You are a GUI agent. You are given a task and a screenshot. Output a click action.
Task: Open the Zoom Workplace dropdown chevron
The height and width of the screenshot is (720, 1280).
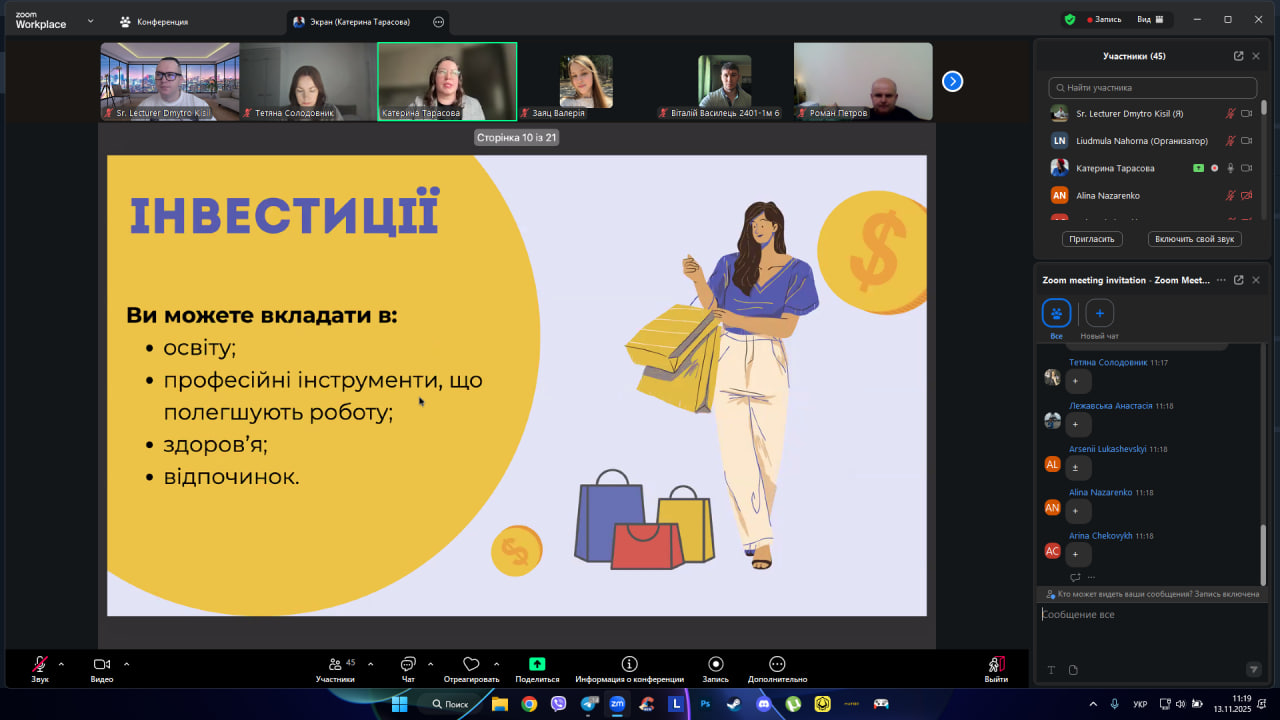(90, 20)
